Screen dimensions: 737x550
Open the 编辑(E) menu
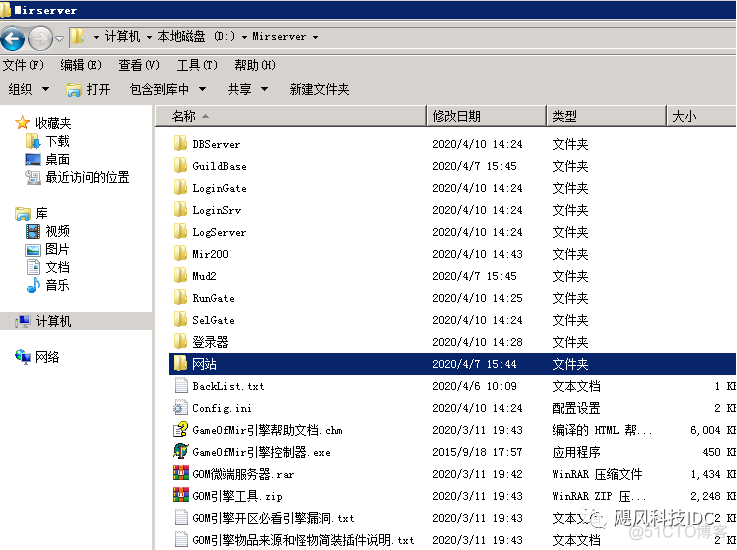point(81,65)
